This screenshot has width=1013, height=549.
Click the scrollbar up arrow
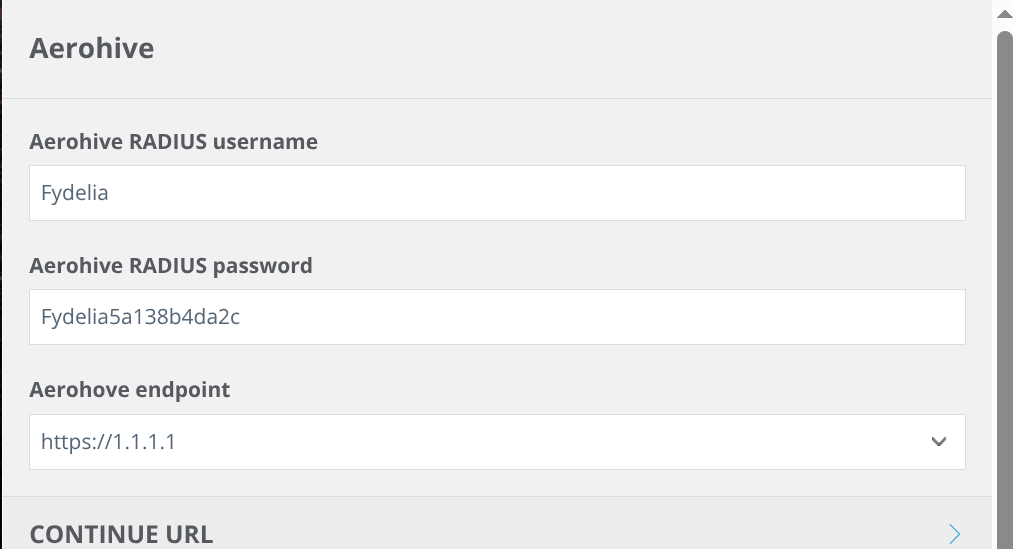pyautogui.click(x=1004, y=14)
